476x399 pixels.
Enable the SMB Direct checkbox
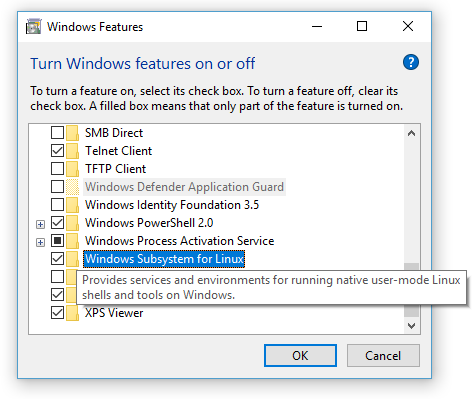57,133
